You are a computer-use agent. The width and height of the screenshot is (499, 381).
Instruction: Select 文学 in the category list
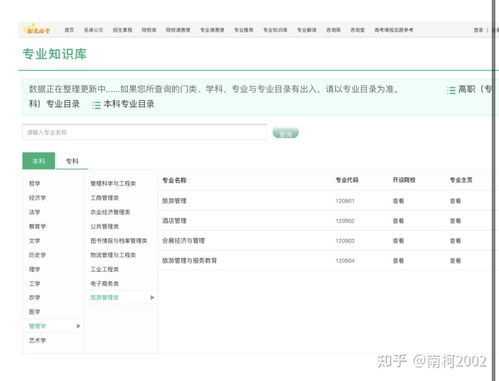point(34,241)
